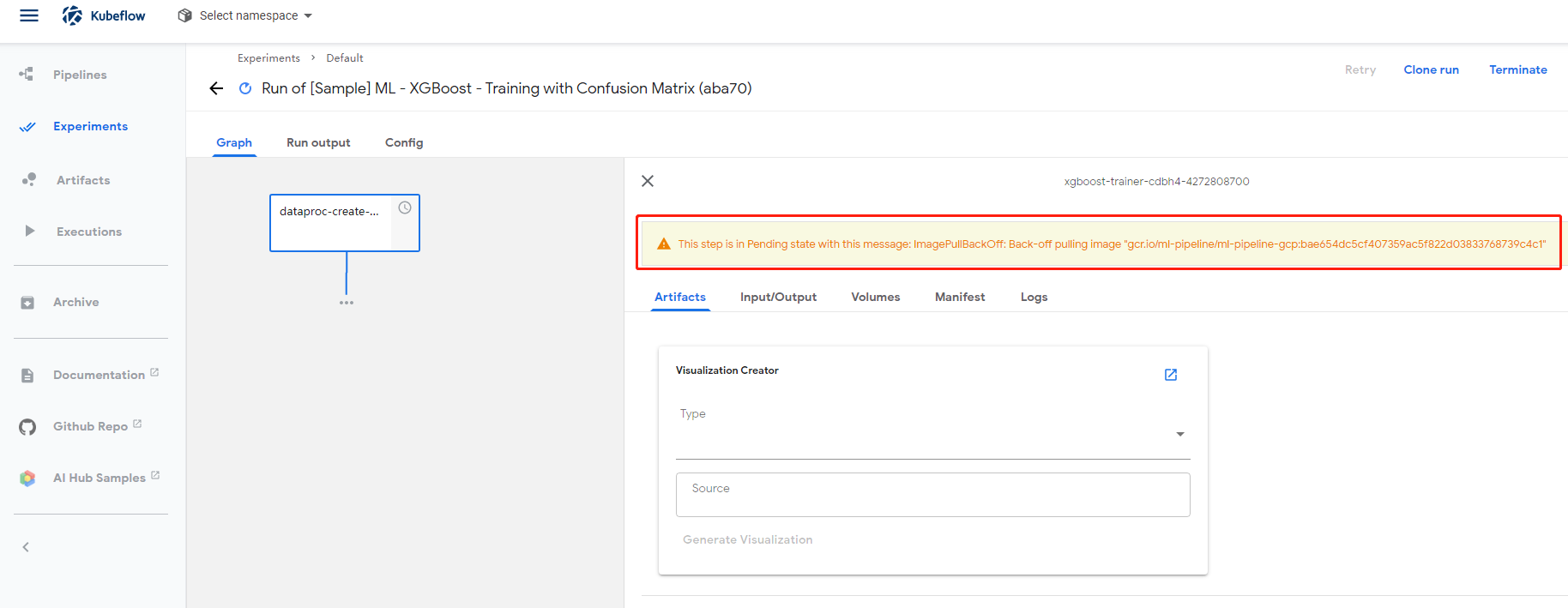Viewport: 1568px width, 608px height.
Task: Open Pipelines in the sidebar
Action: coord(80,75)
